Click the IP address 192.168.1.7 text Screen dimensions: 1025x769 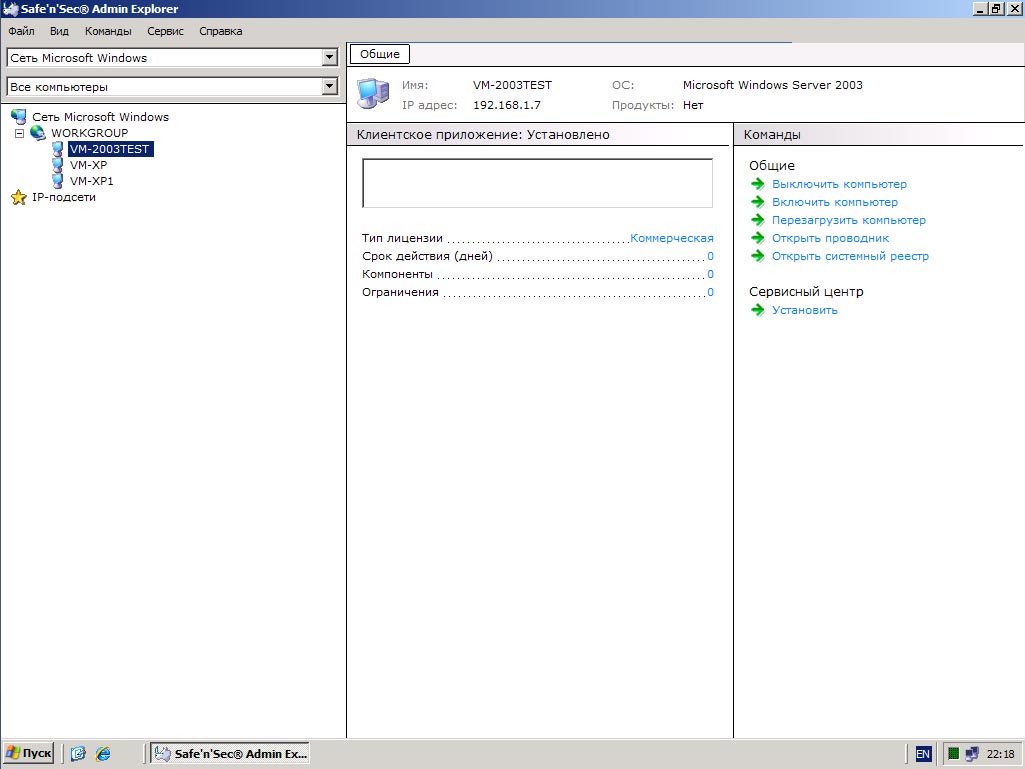coord(507,105)
